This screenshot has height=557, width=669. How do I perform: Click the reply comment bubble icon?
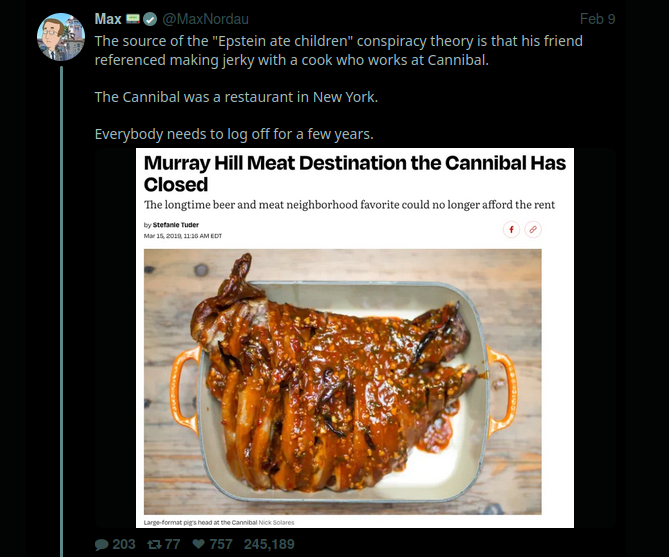pos(101,545)
